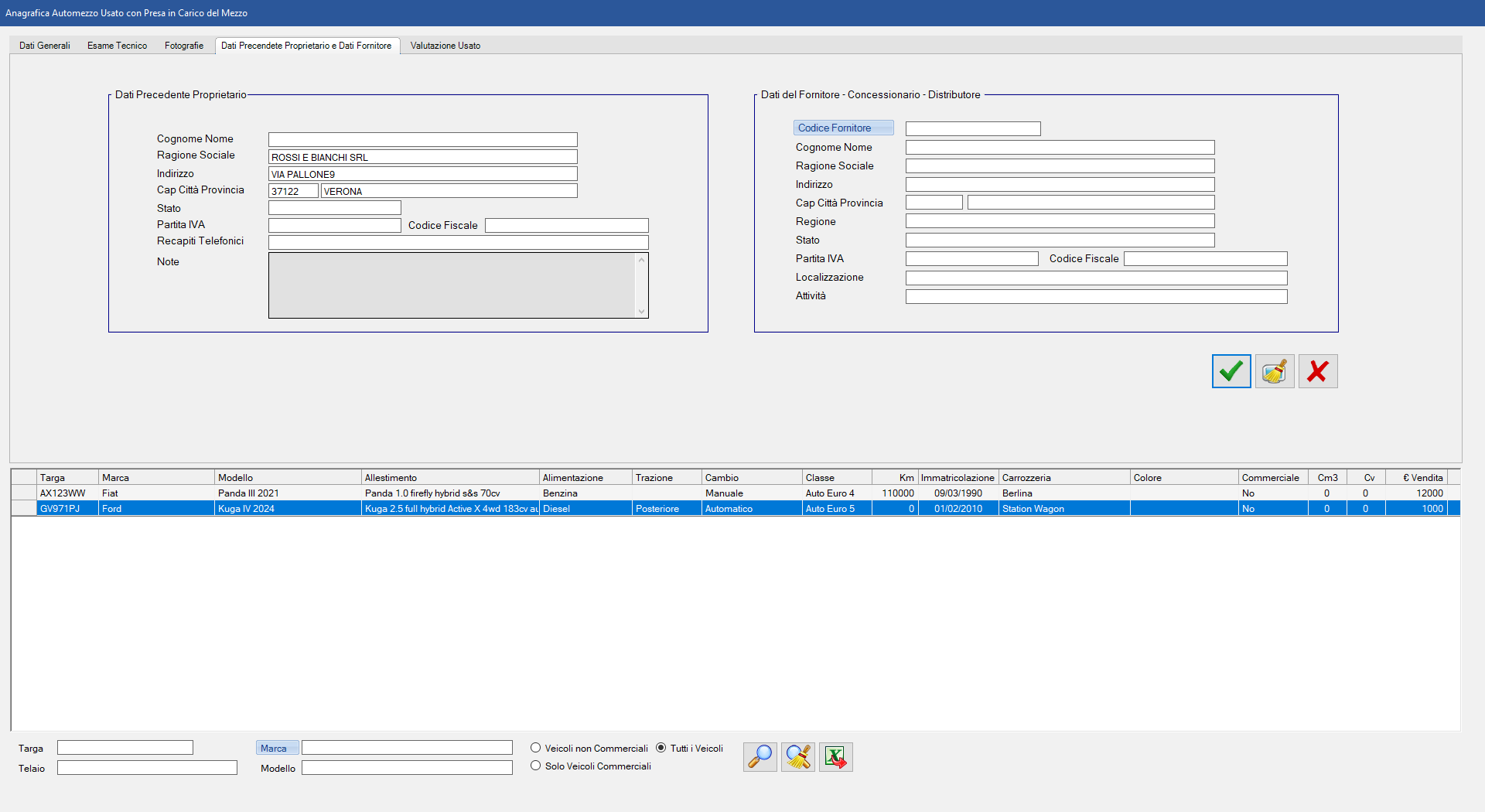Clear form with the broom icon

(x=1275, y=371)
